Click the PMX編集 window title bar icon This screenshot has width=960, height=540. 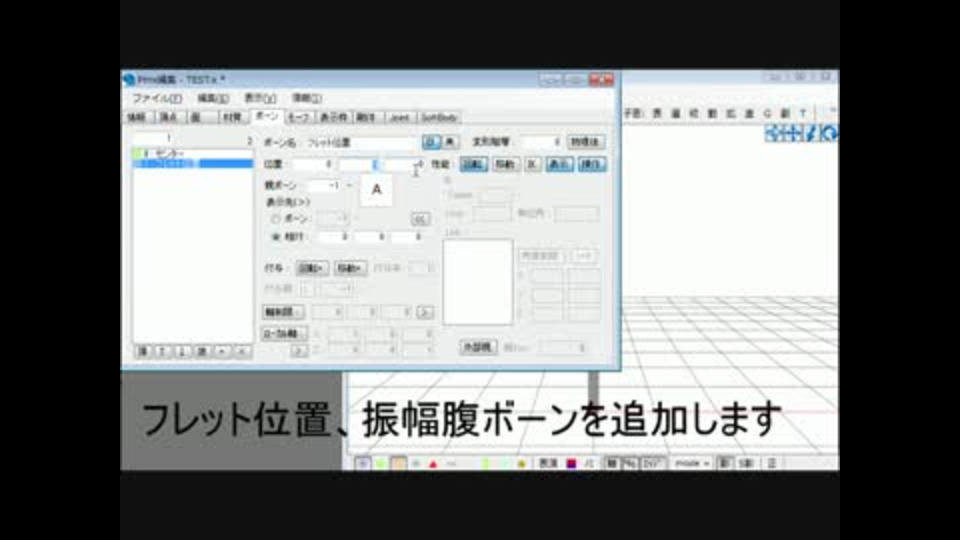click(x=129, y=80)
